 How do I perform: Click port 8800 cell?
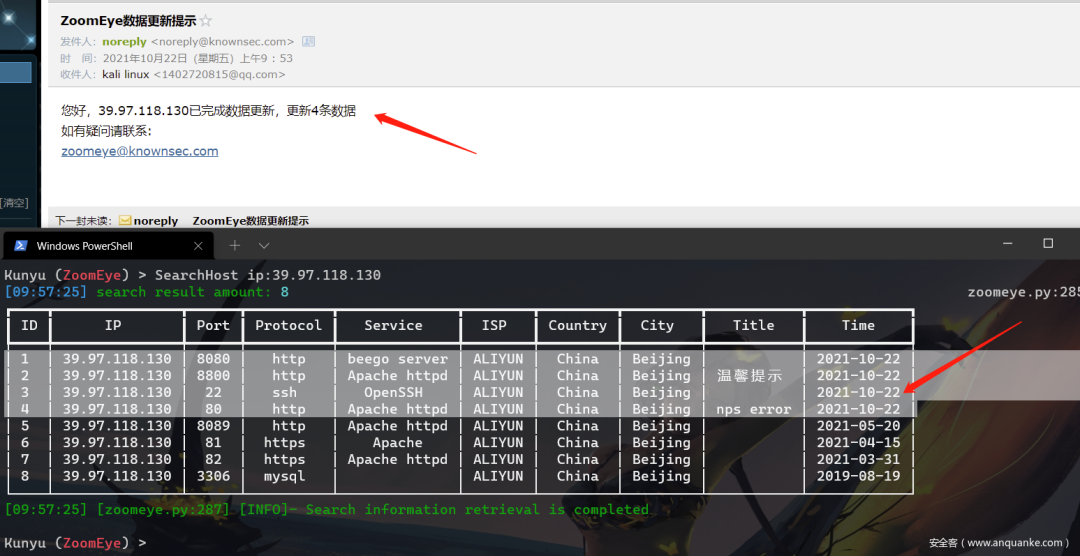click(214, 375)
